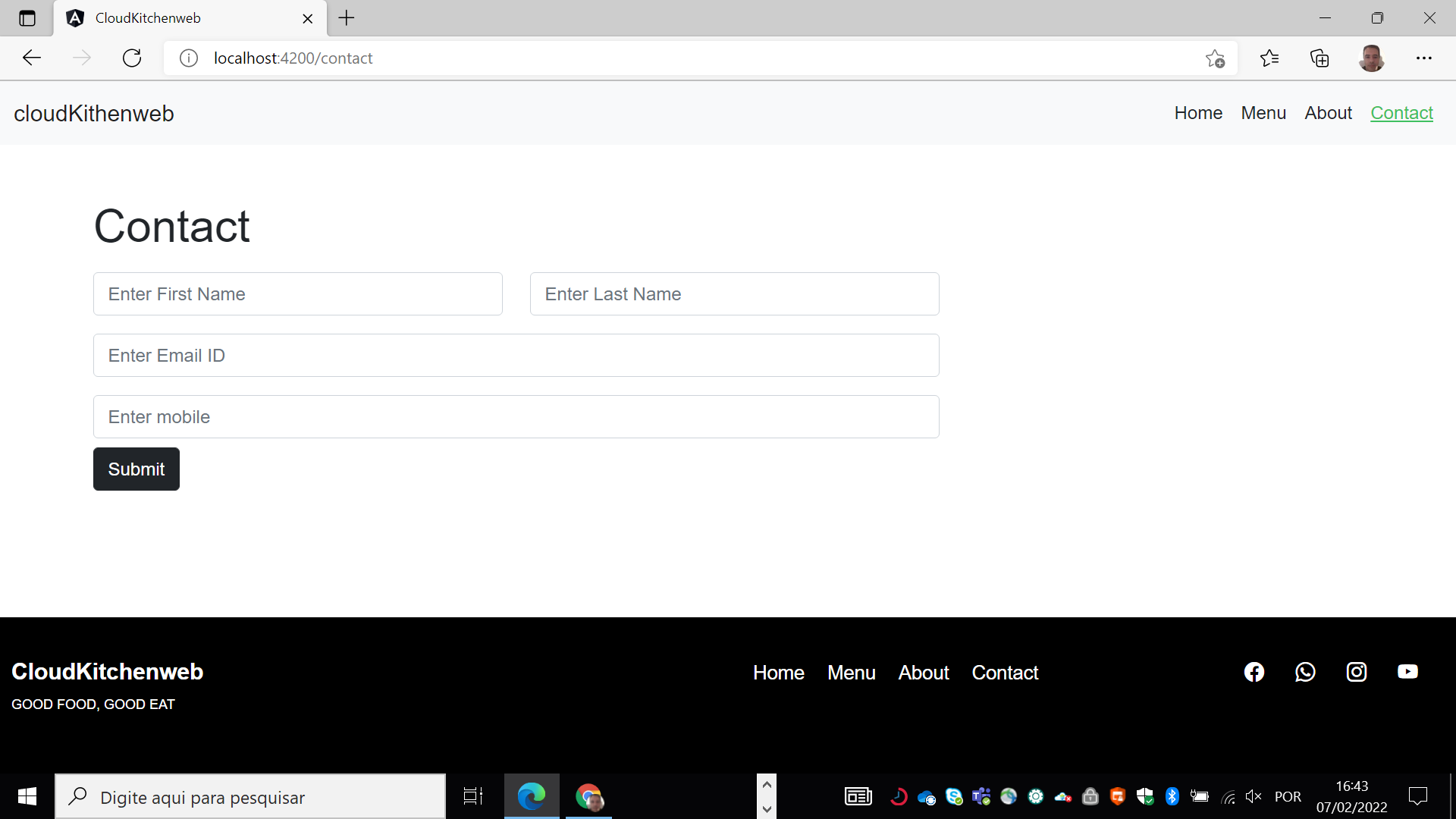Open the Facebook page from the footer

(x=1254, y=672)
